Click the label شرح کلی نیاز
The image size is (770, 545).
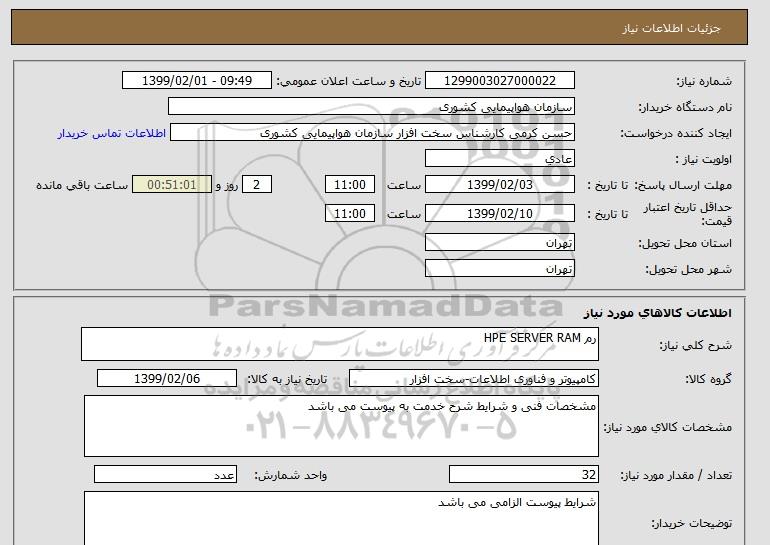pyautogui.click(x=695, y=345)
